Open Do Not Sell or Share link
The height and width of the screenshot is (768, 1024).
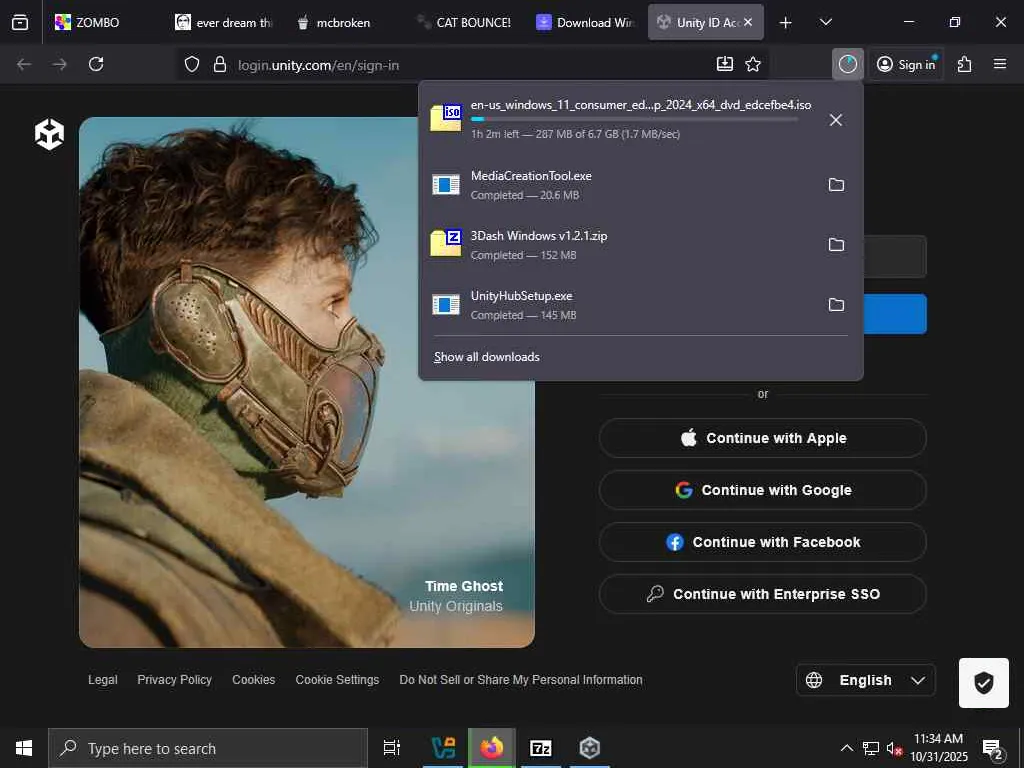click(x=520, y=680)
